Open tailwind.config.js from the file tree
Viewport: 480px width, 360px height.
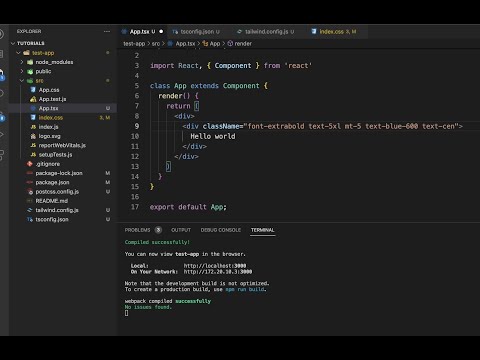pyautogui.click(x=57, y=210)
